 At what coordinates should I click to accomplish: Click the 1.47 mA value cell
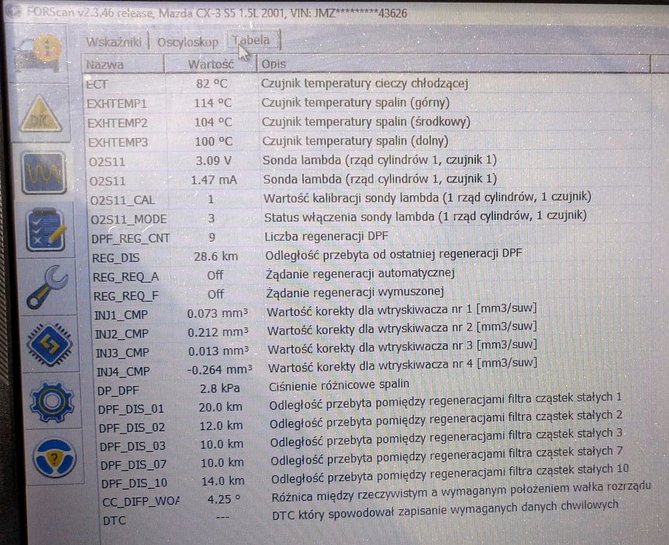[x=214, y=180]
